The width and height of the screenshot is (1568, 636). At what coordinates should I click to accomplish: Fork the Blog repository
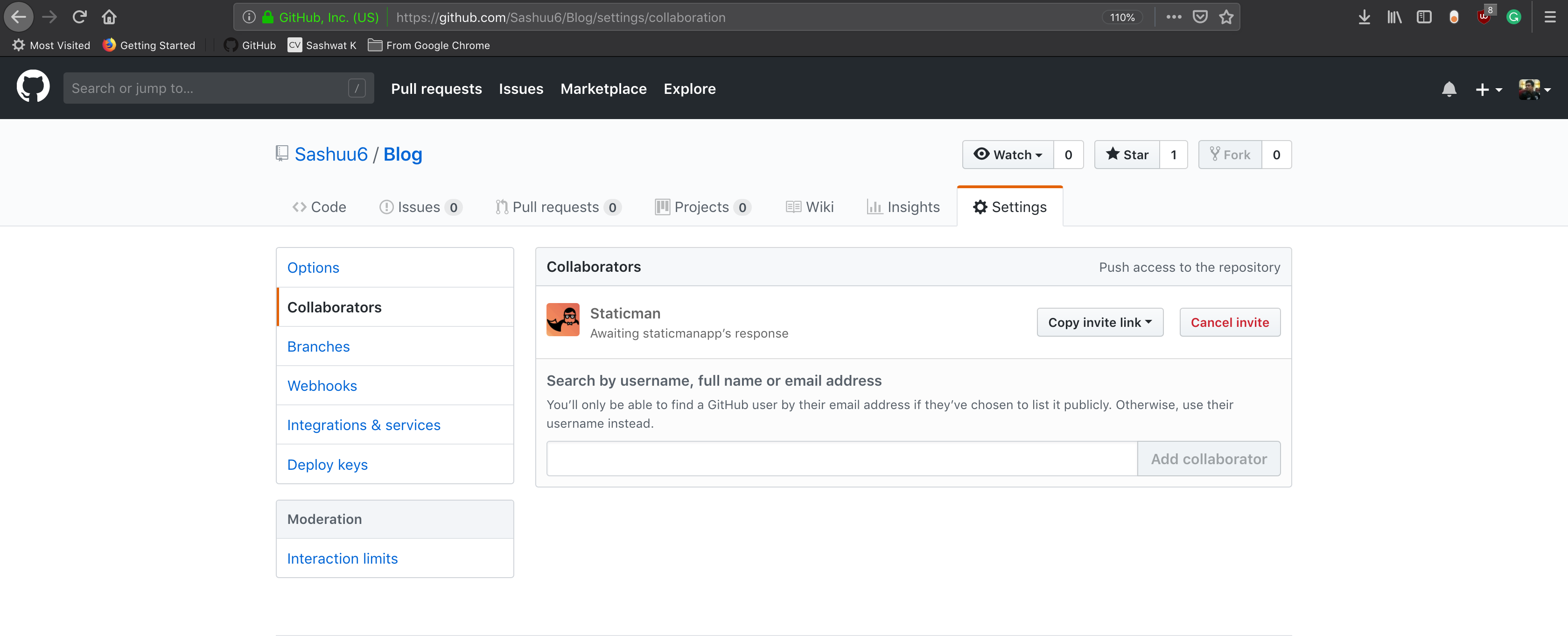coord(1230,155)
